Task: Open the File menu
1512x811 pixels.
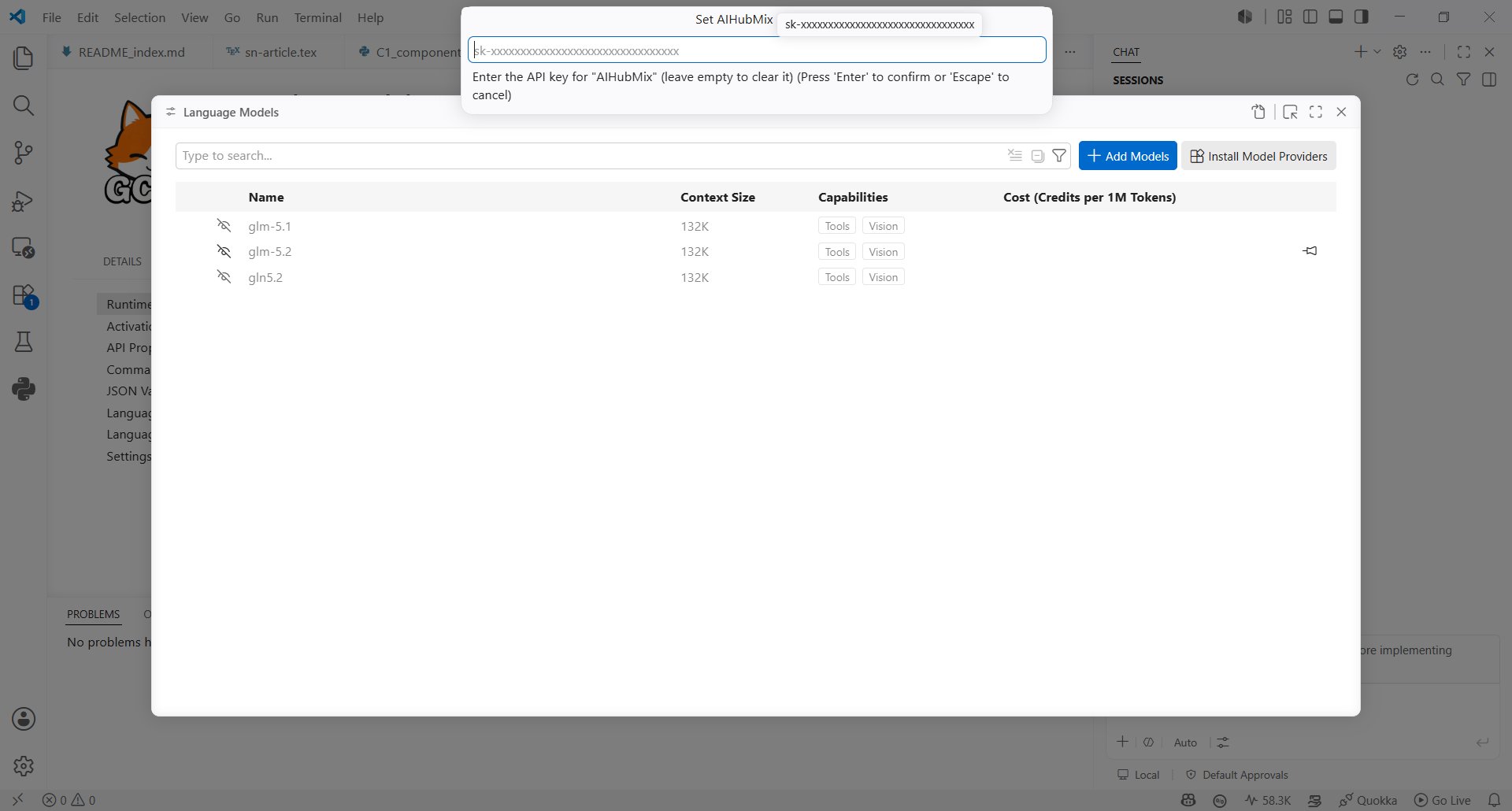Action: pos(52,17)
